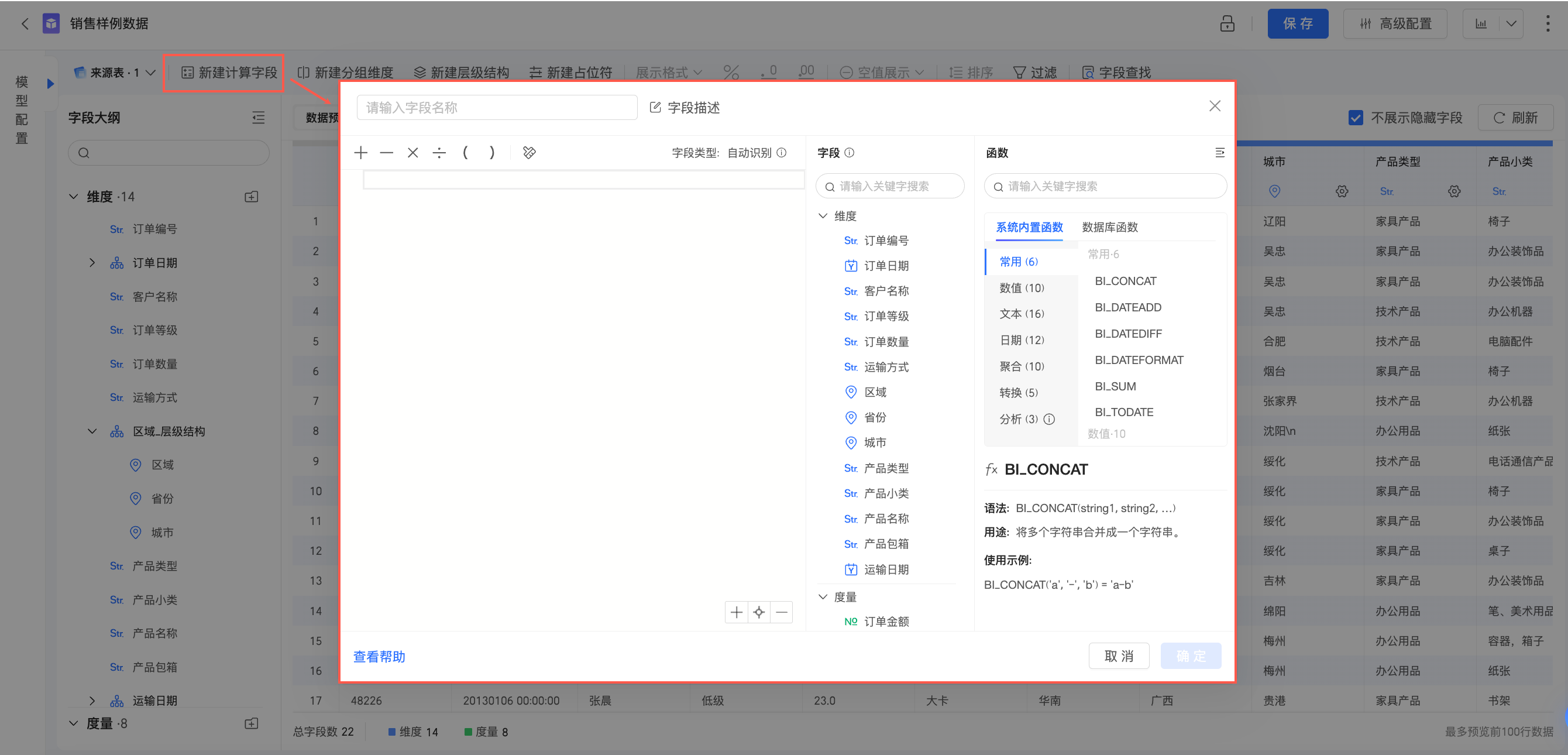This screenshot has width=1568, height=755.
Task: Click the formula editor input line
Action: click(x=583, y=180)
